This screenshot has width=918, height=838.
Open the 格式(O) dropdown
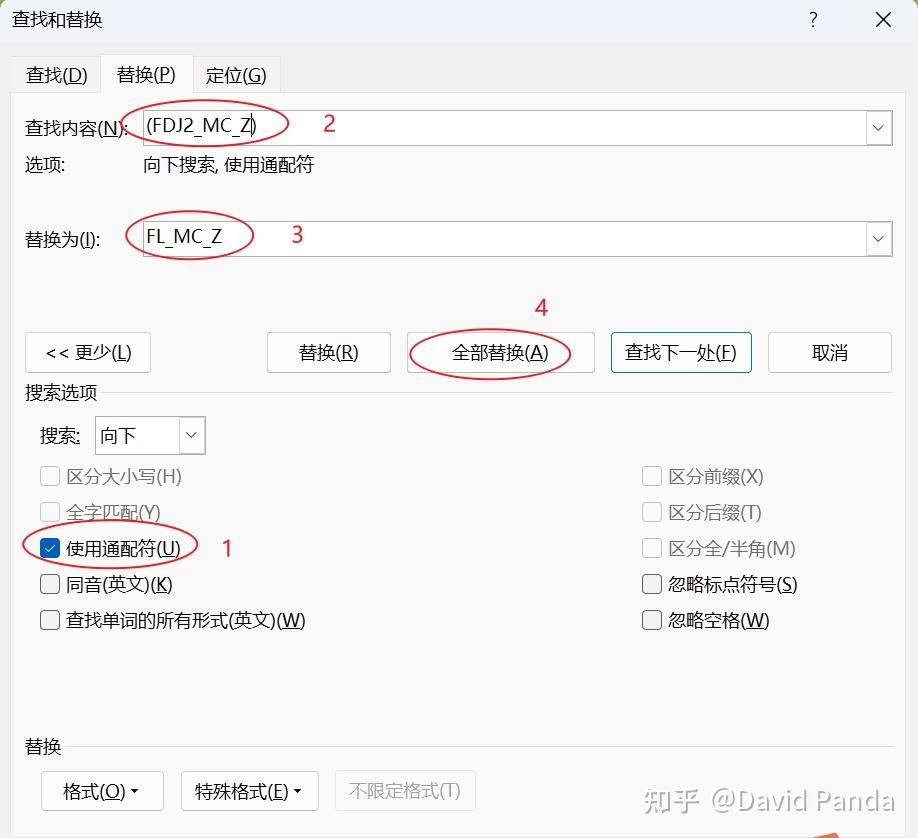click(101, 790)
